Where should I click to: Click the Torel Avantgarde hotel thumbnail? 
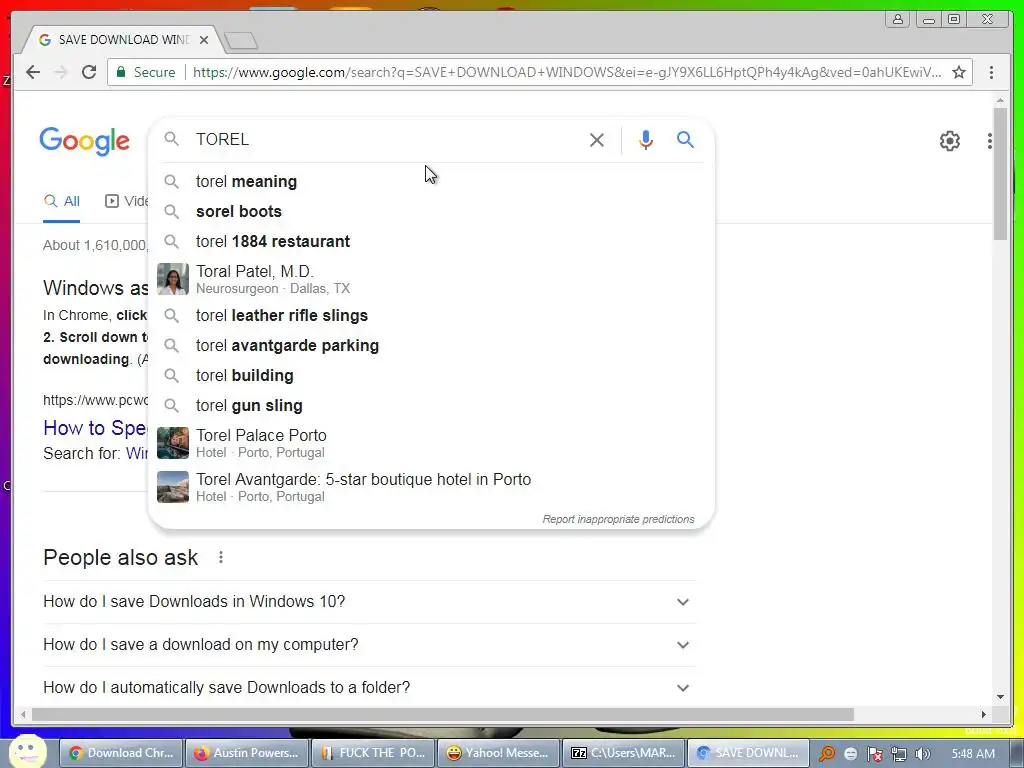(172, 487)
